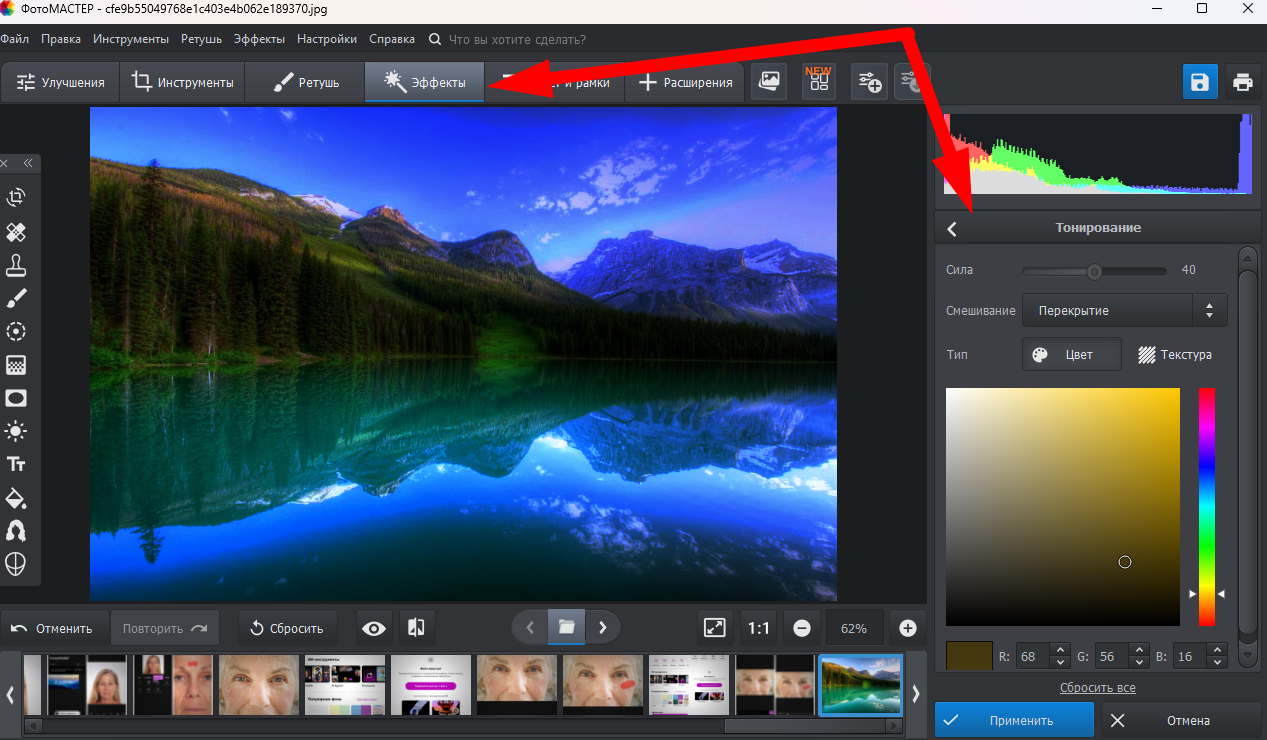Viewport: 1267px width, 740px height.
Task: Select the radial filter tool
Action: point(16,331)
